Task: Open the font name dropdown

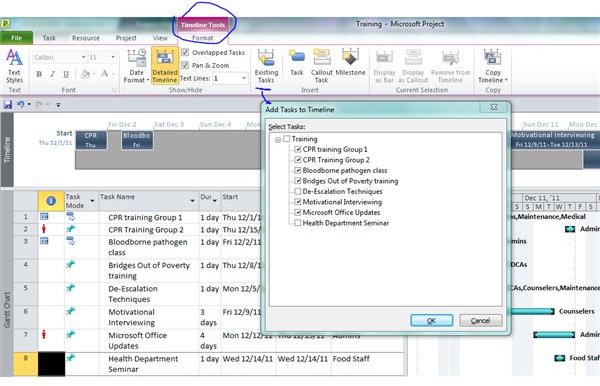Action: [x=83, y=57]
